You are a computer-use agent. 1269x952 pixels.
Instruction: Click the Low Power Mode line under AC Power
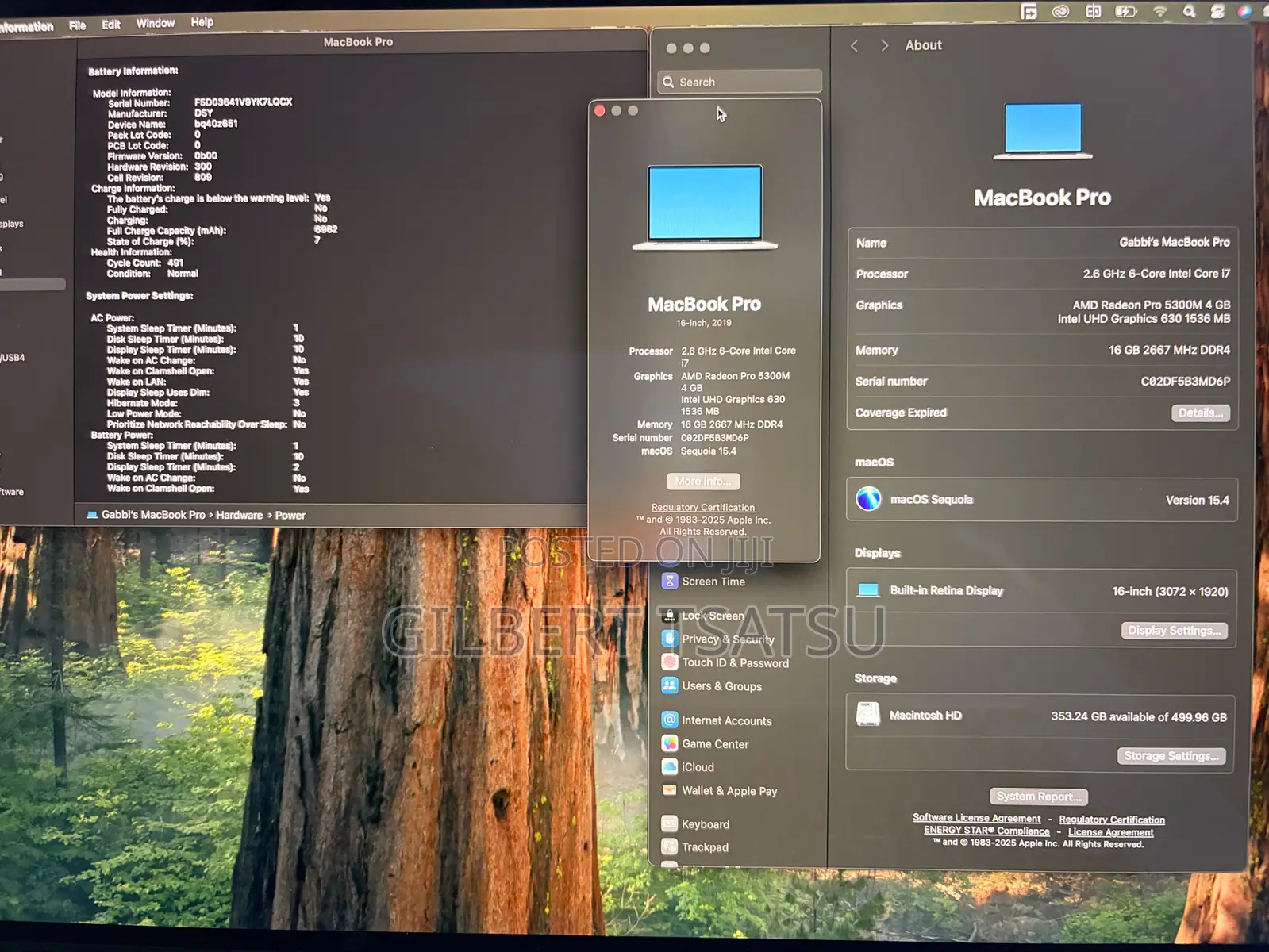206,414
